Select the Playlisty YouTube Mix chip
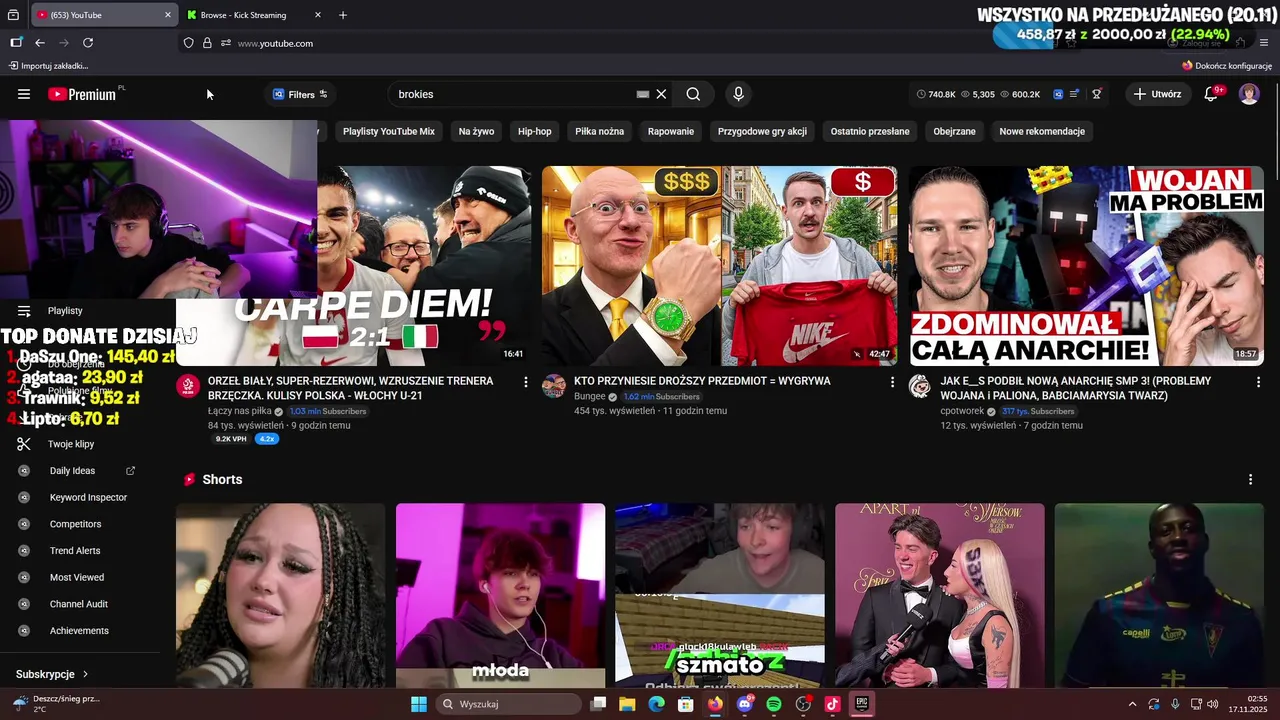This screenshot has width=1280, height=720. (x=389, y=131)
